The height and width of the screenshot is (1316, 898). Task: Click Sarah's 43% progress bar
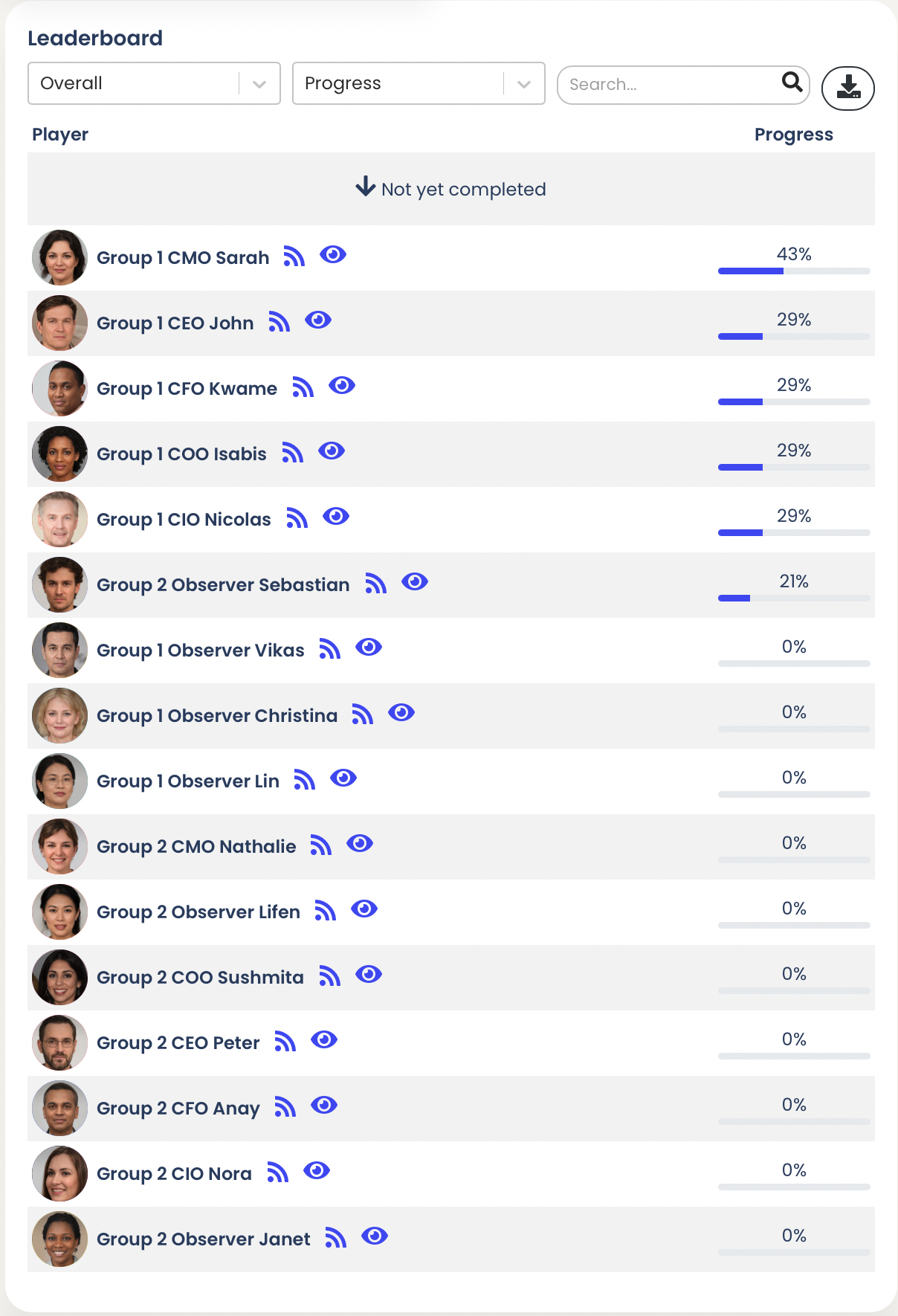click(x=793, y=271)
